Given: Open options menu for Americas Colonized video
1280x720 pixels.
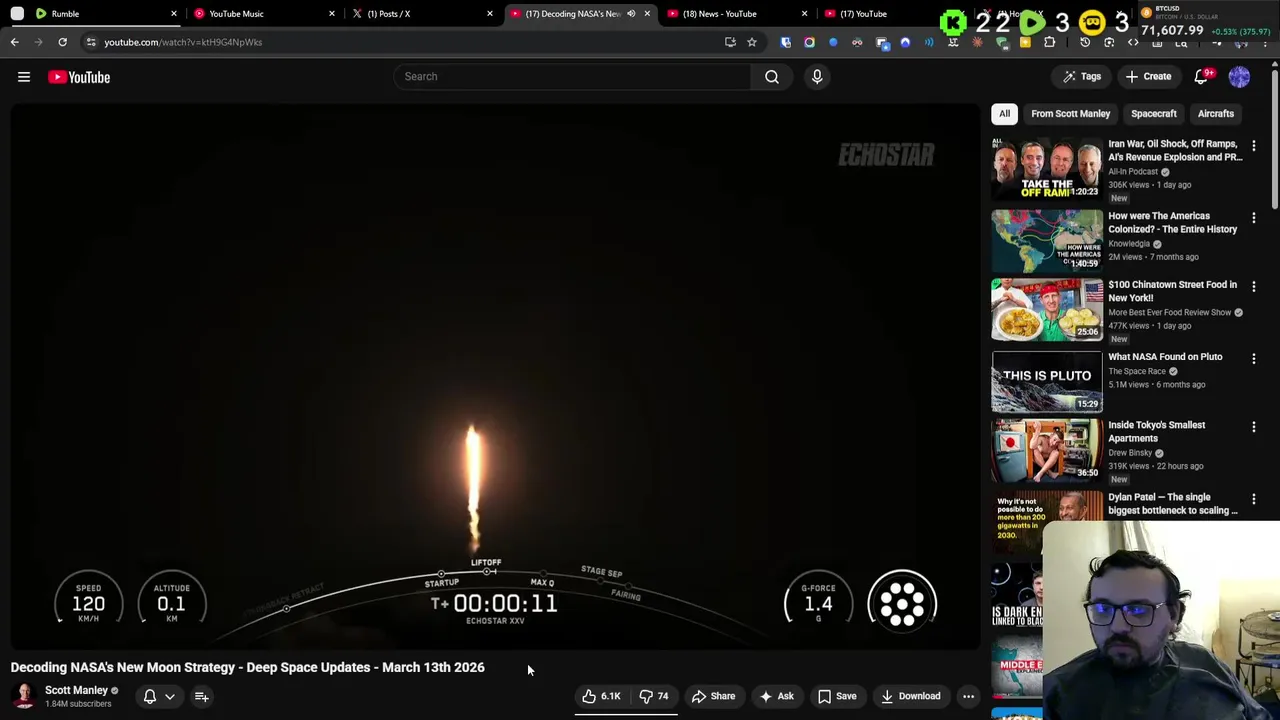Looking at the screenshot, I should [1253, 218].
